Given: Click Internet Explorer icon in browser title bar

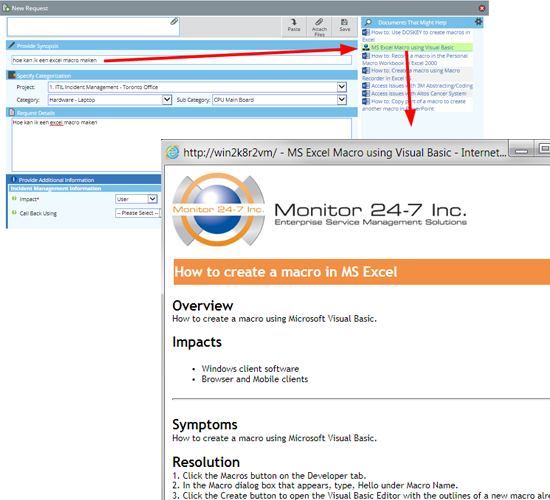Looking at the screenshot, I should click(x=173, y=152).
